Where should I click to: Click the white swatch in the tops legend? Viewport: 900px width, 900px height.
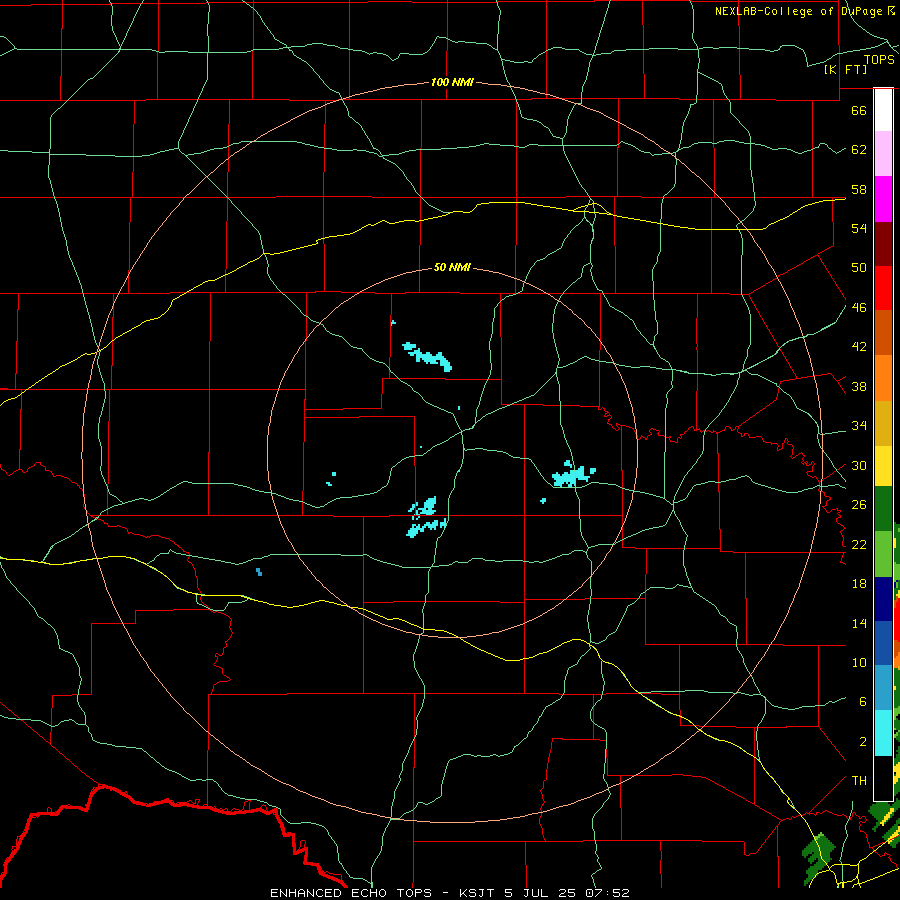click(x=883, y=110)
